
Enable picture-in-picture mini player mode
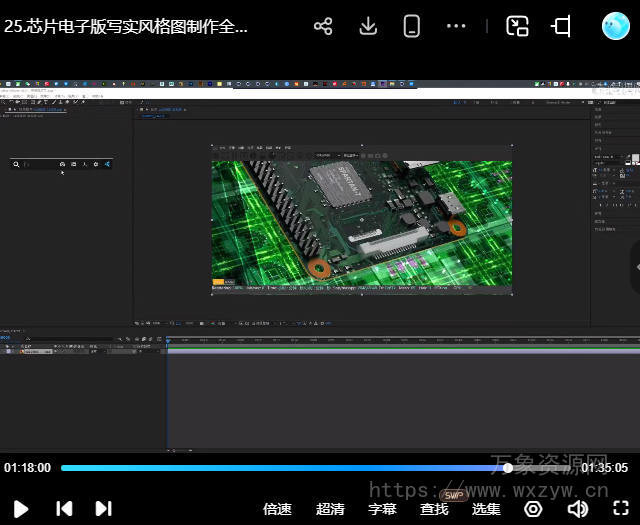[x=517, y=27]
